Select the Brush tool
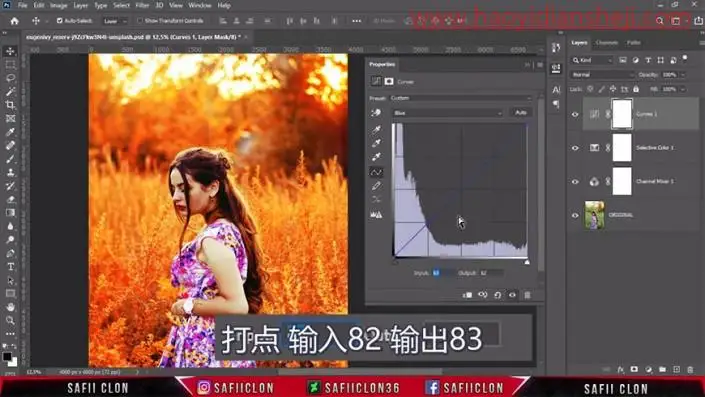The height and width of the screenshot is (397, 705). coord(10,159)
